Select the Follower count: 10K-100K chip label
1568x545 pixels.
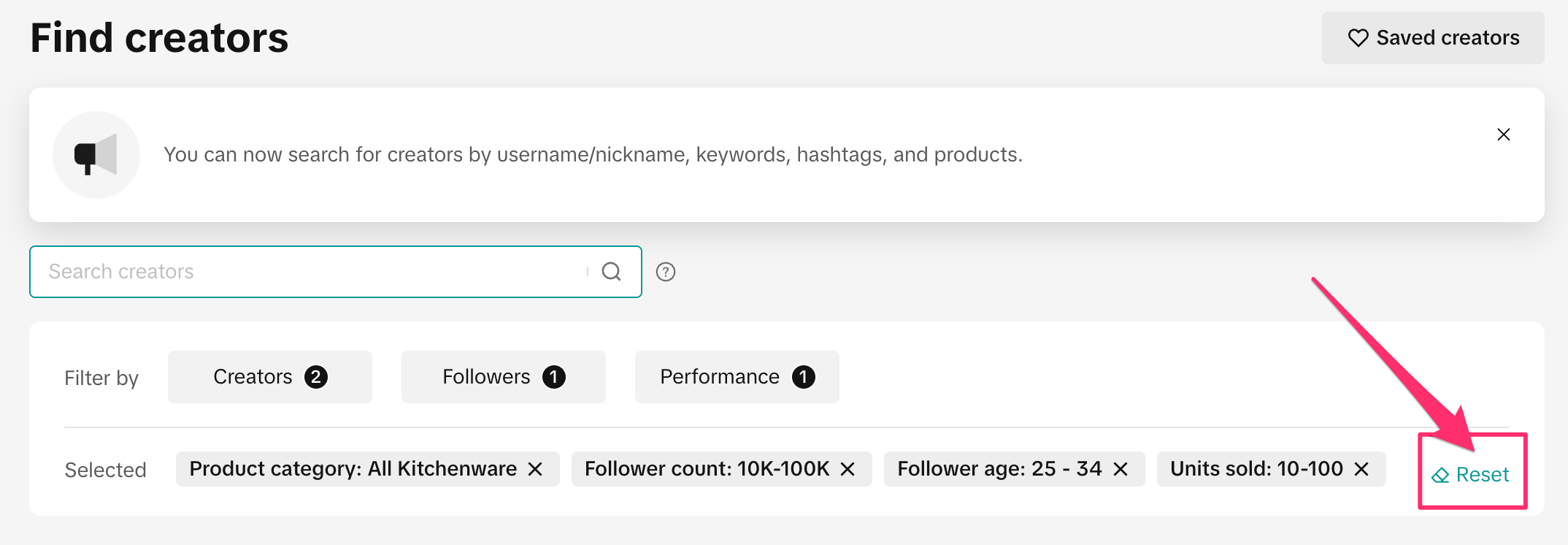click(707, 469)
